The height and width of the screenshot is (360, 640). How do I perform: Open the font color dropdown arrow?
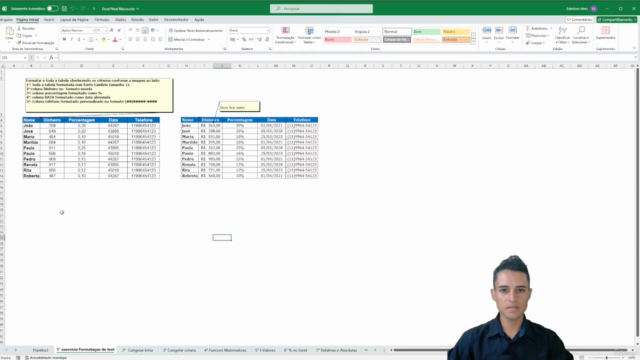click(120, 40)
